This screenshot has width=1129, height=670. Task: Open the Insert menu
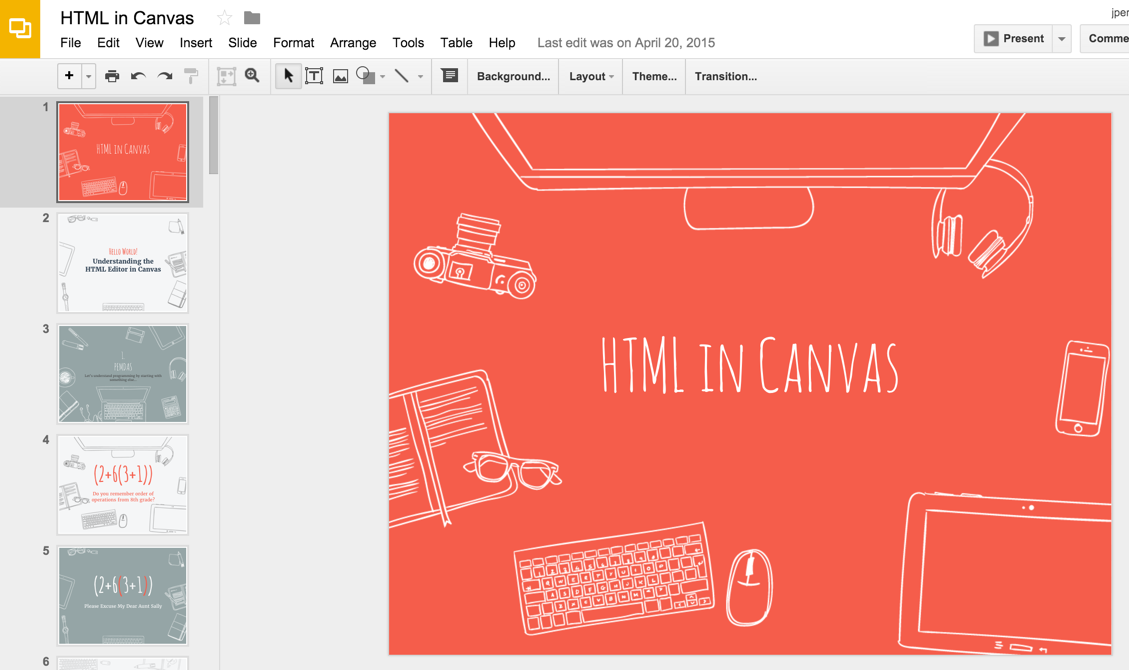196,42
